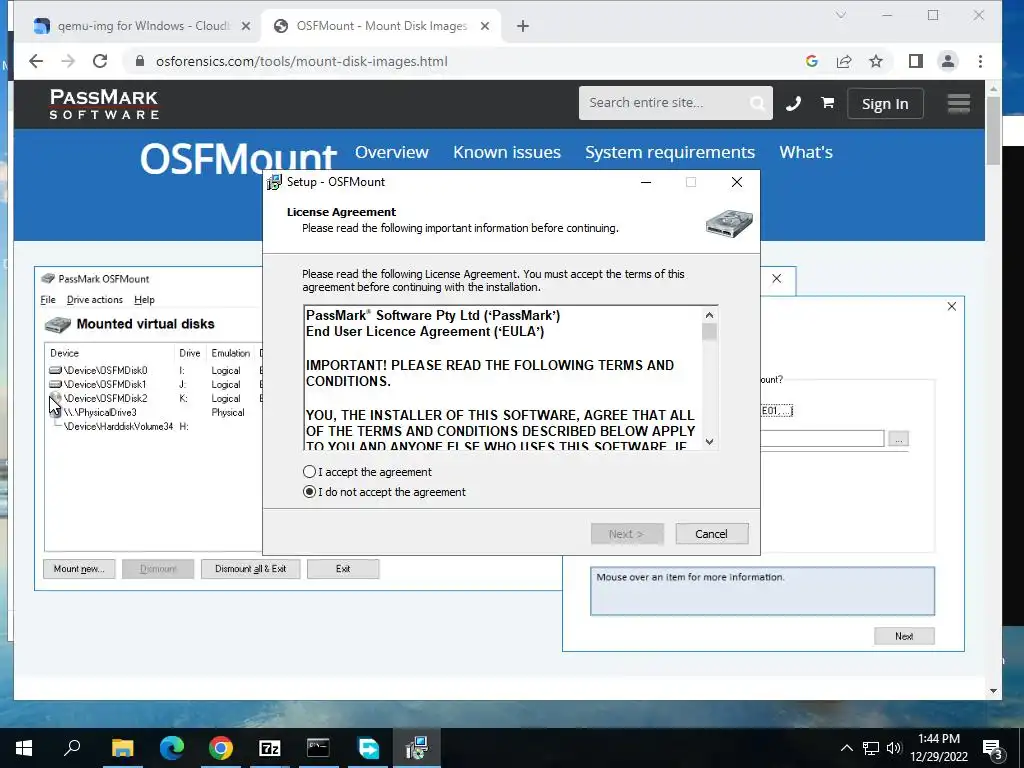
Task: Close the OSFMount browser tab
Action: pyautogui.click(x=485, y=26)
